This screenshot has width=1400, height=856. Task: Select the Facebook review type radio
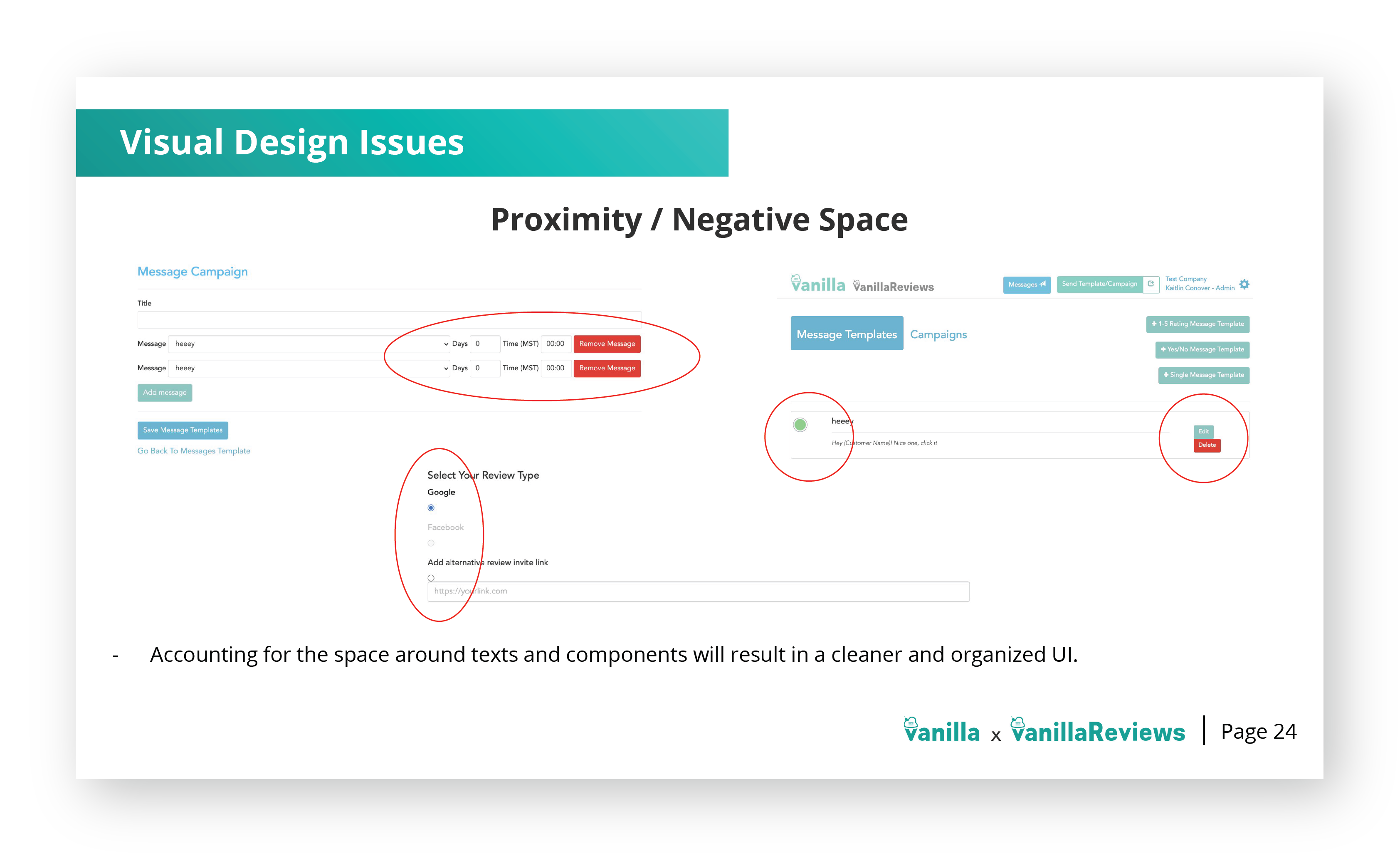(x=431, y=543)
